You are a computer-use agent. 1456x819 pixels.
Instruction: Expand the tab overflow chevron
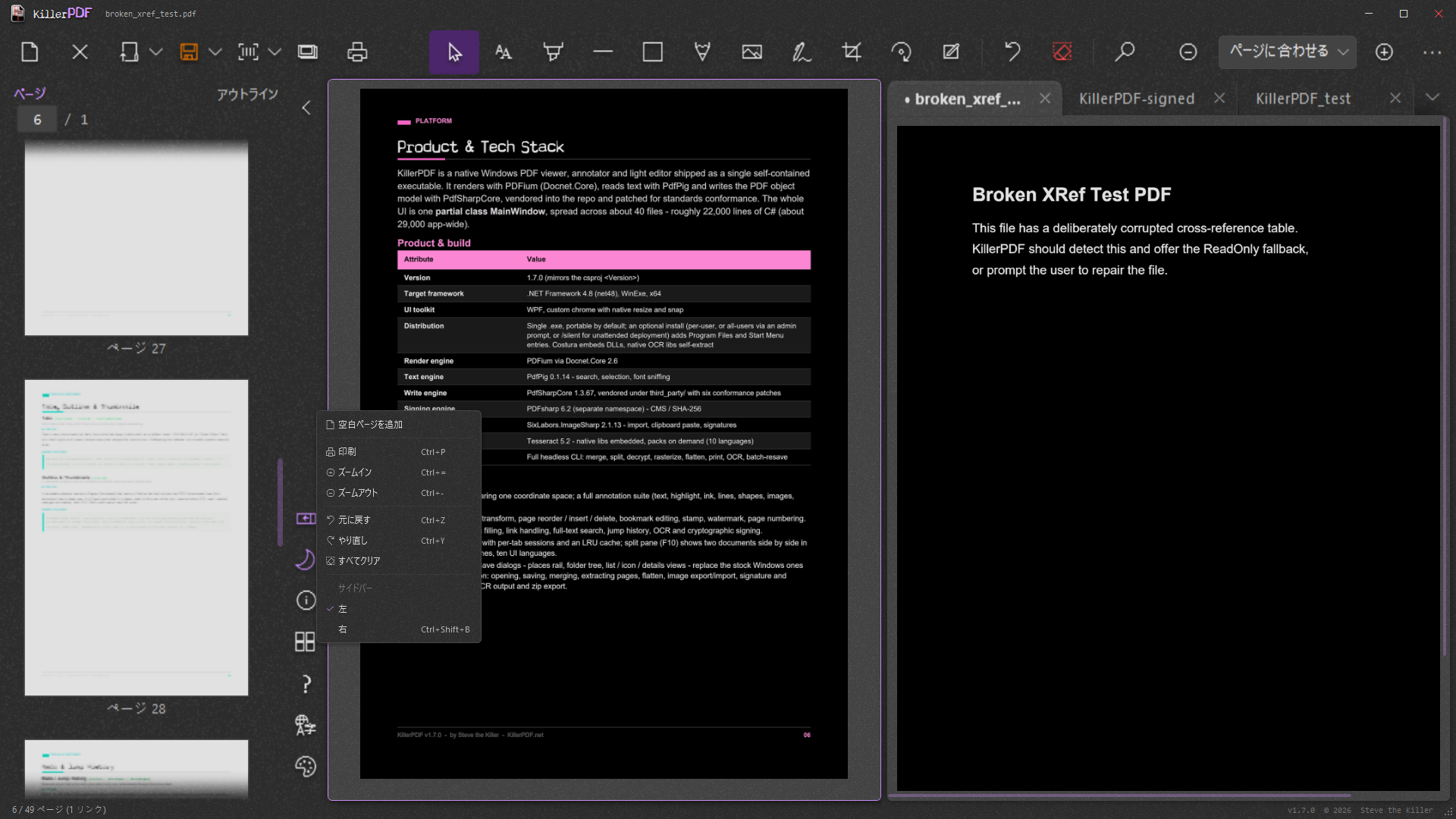(x=1432, y=97)
